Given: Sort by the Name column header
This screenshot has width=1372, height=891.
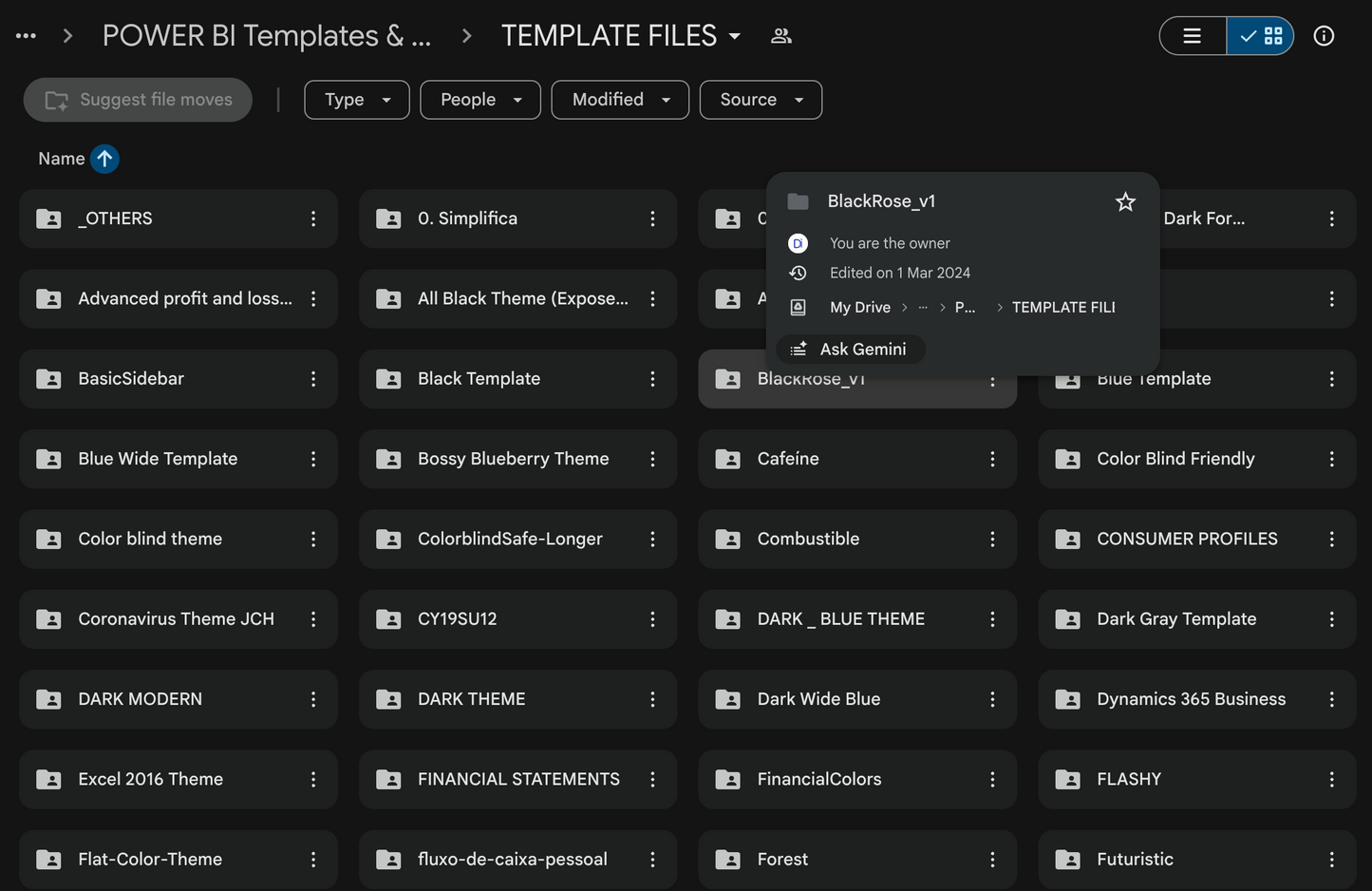Looking at the screenshot, I should click(62, 159).
